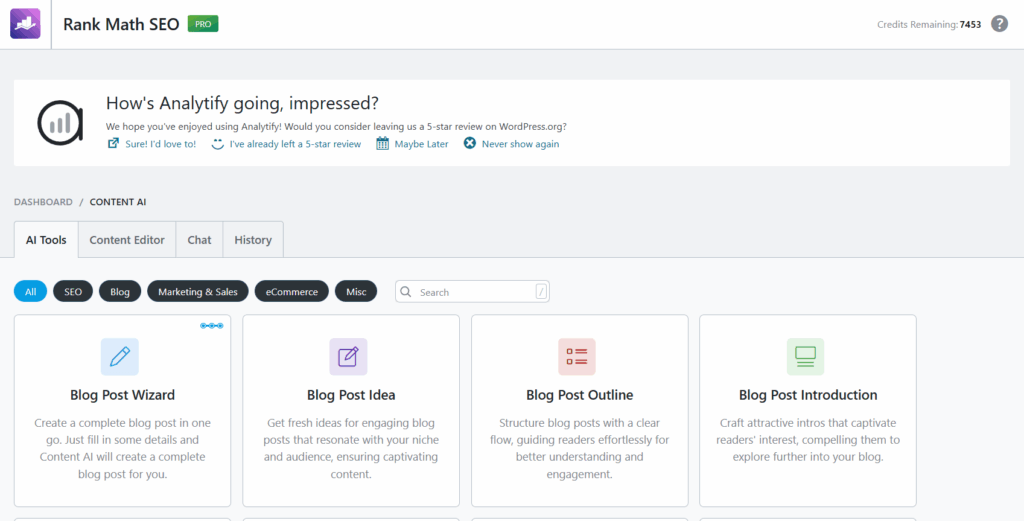Image resolution: width=1024 pixels, height=521 pixels.
Task: Filter tools by Marketing & Sales
Action: (198, 292)
